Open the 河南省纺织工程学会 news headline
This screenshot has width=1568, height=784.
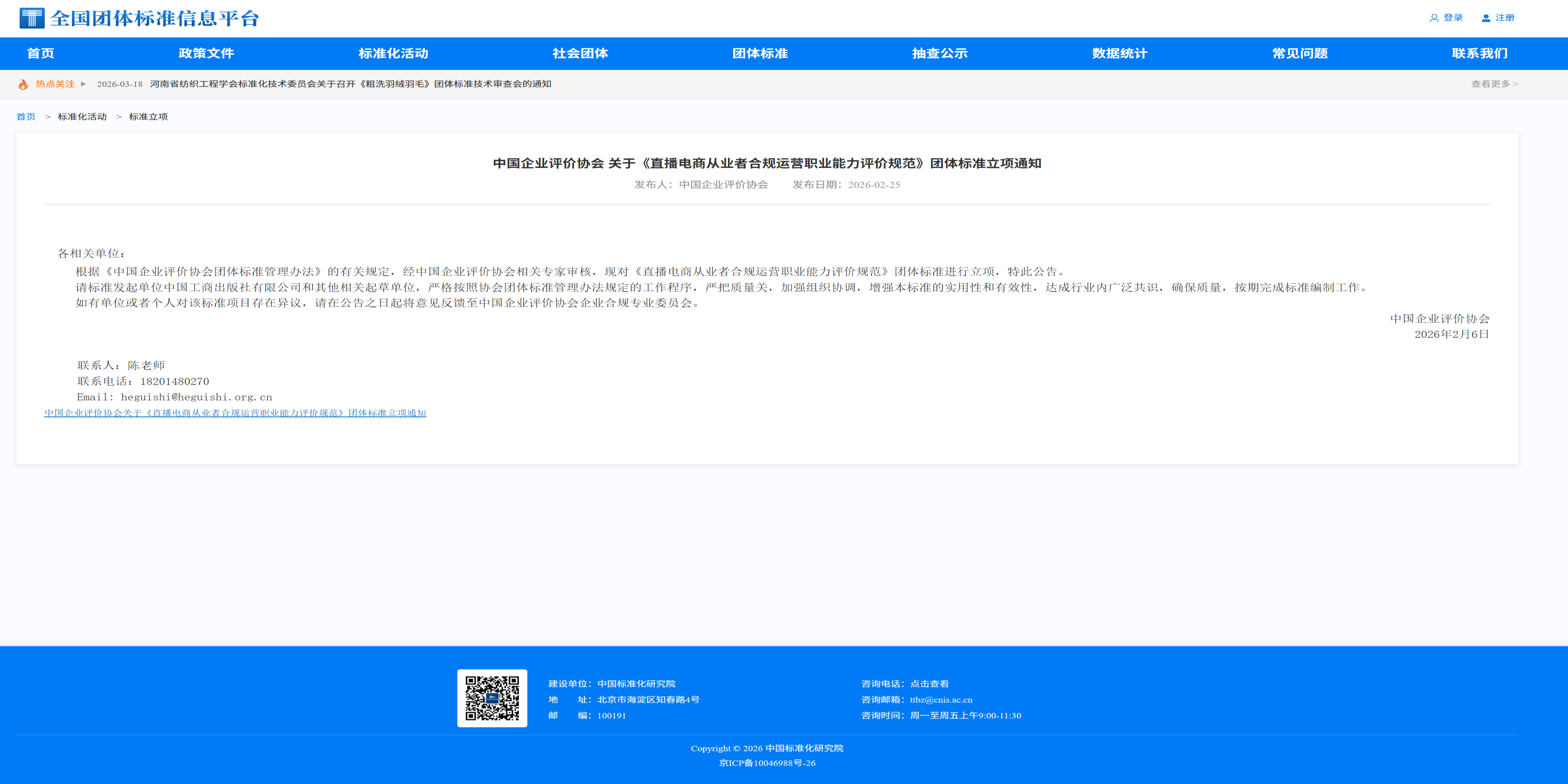click(350, 84)
